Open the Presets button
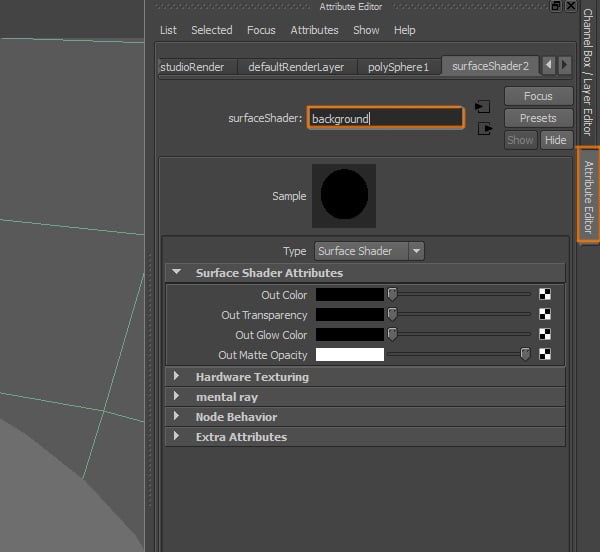 point(538,118)
